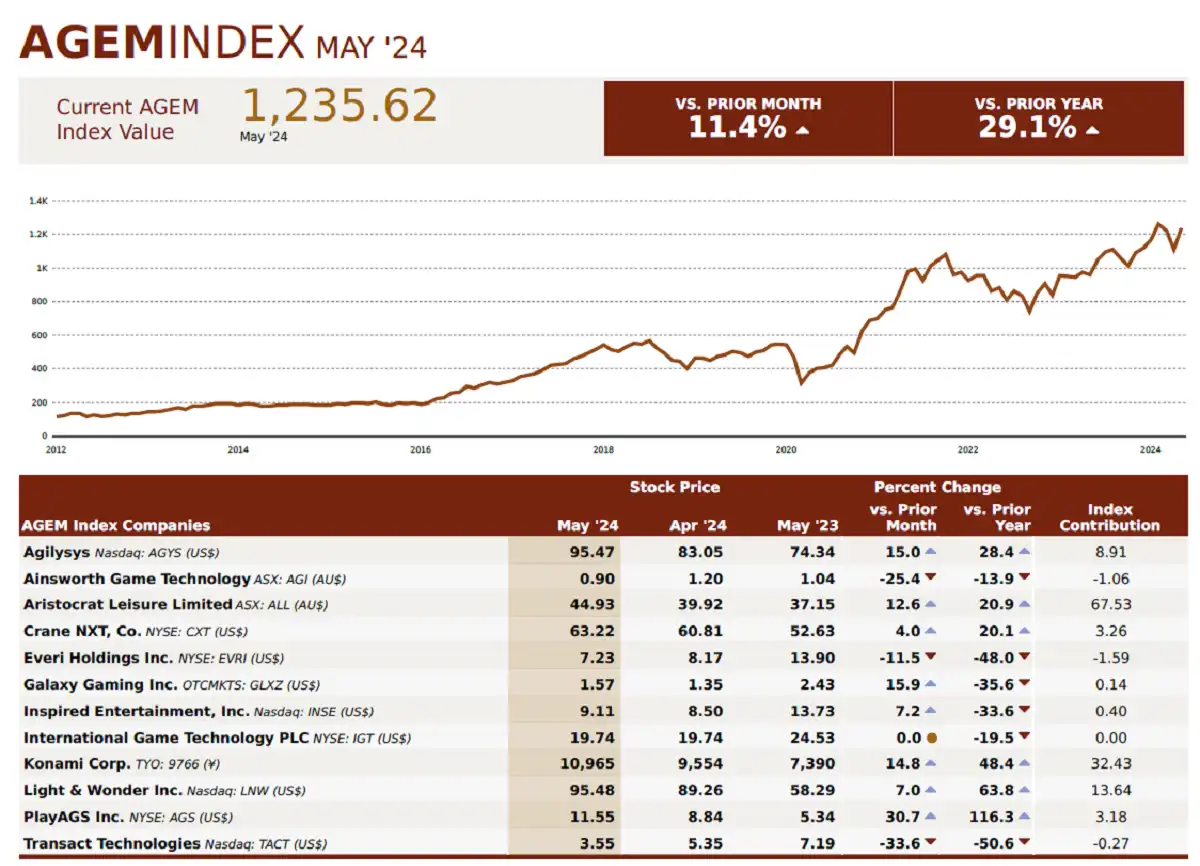Click the May '23 column header

(x=806, y=525)
